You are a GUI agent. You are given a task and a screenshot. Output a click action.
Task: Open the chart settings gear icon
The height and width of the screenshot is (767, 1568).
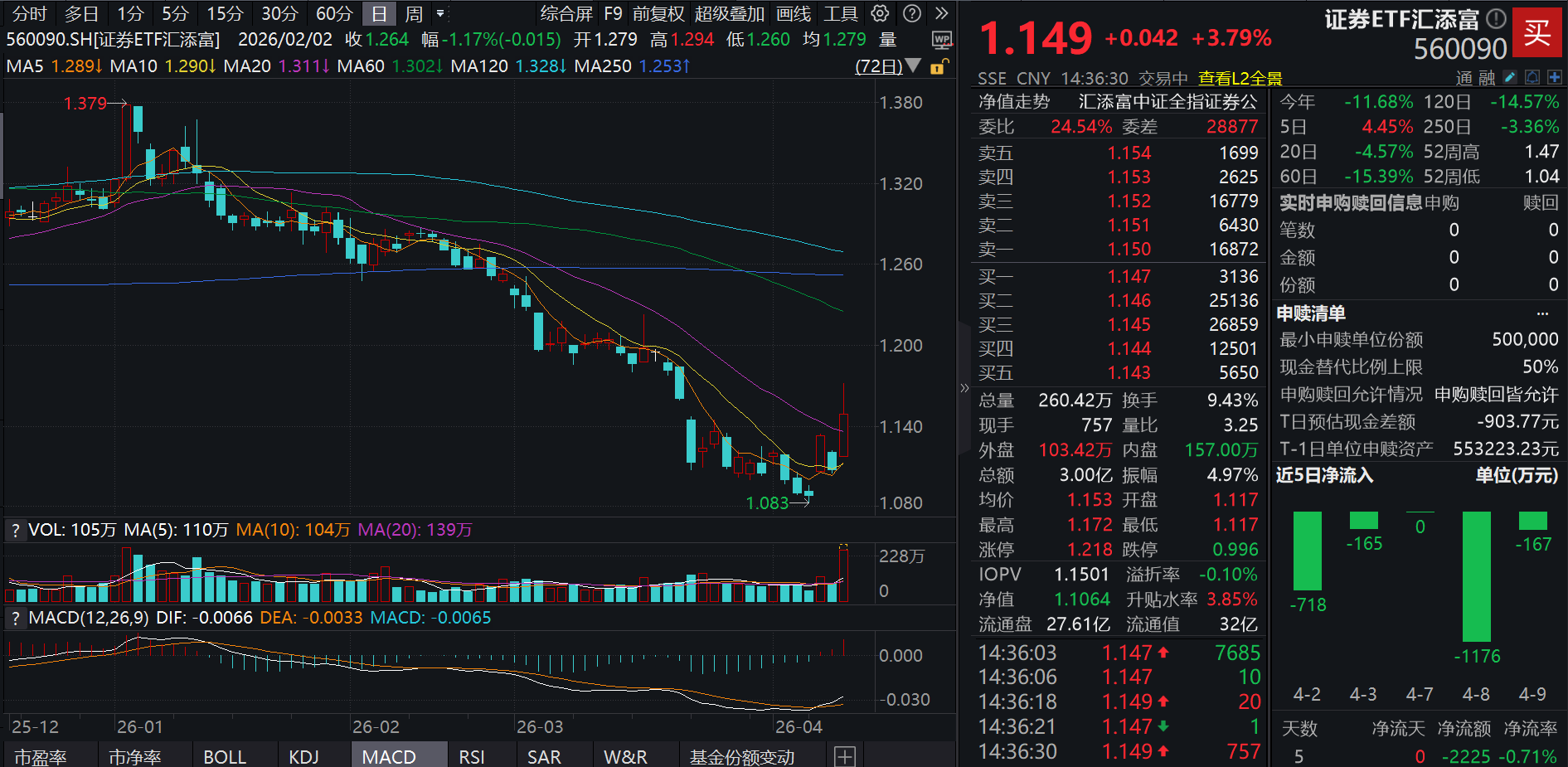pyautogui.click(x=879, y=13)
